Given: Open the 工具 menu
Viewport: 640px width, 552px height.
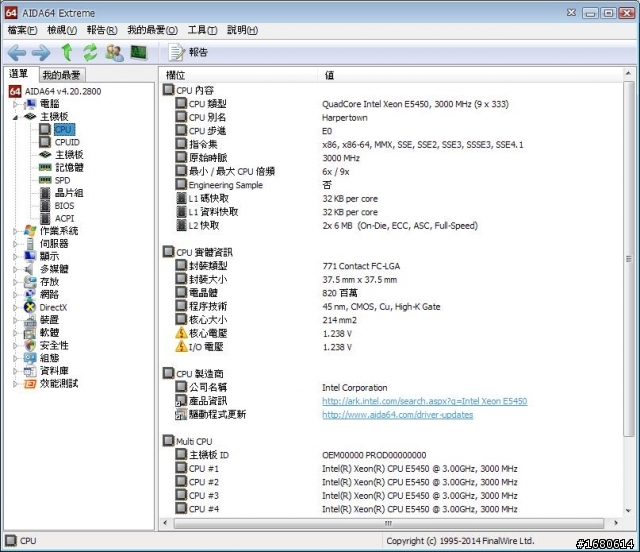Looking at the screenshot, I should (x=202, y=30).
